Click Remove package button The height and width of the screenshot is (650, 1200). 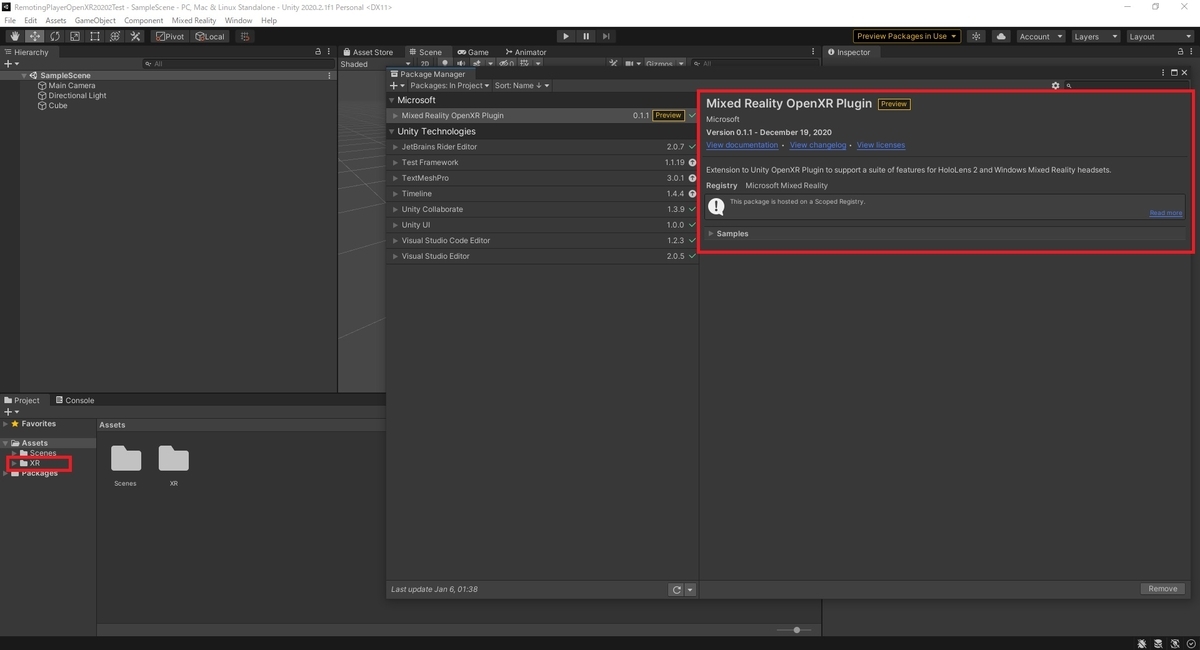point(1162,589)
